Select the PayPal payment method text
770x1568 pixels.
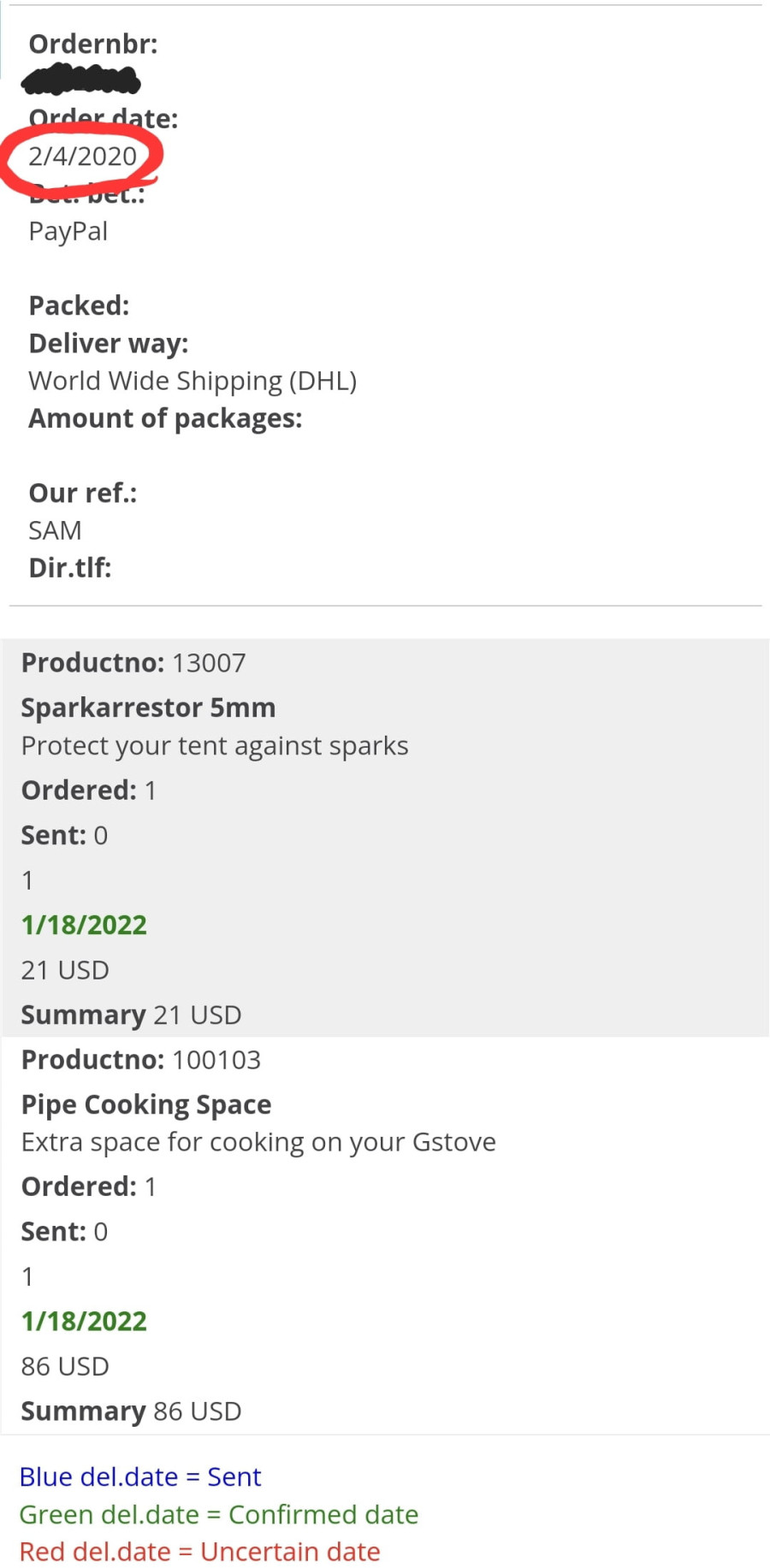[x=68, y=232]
